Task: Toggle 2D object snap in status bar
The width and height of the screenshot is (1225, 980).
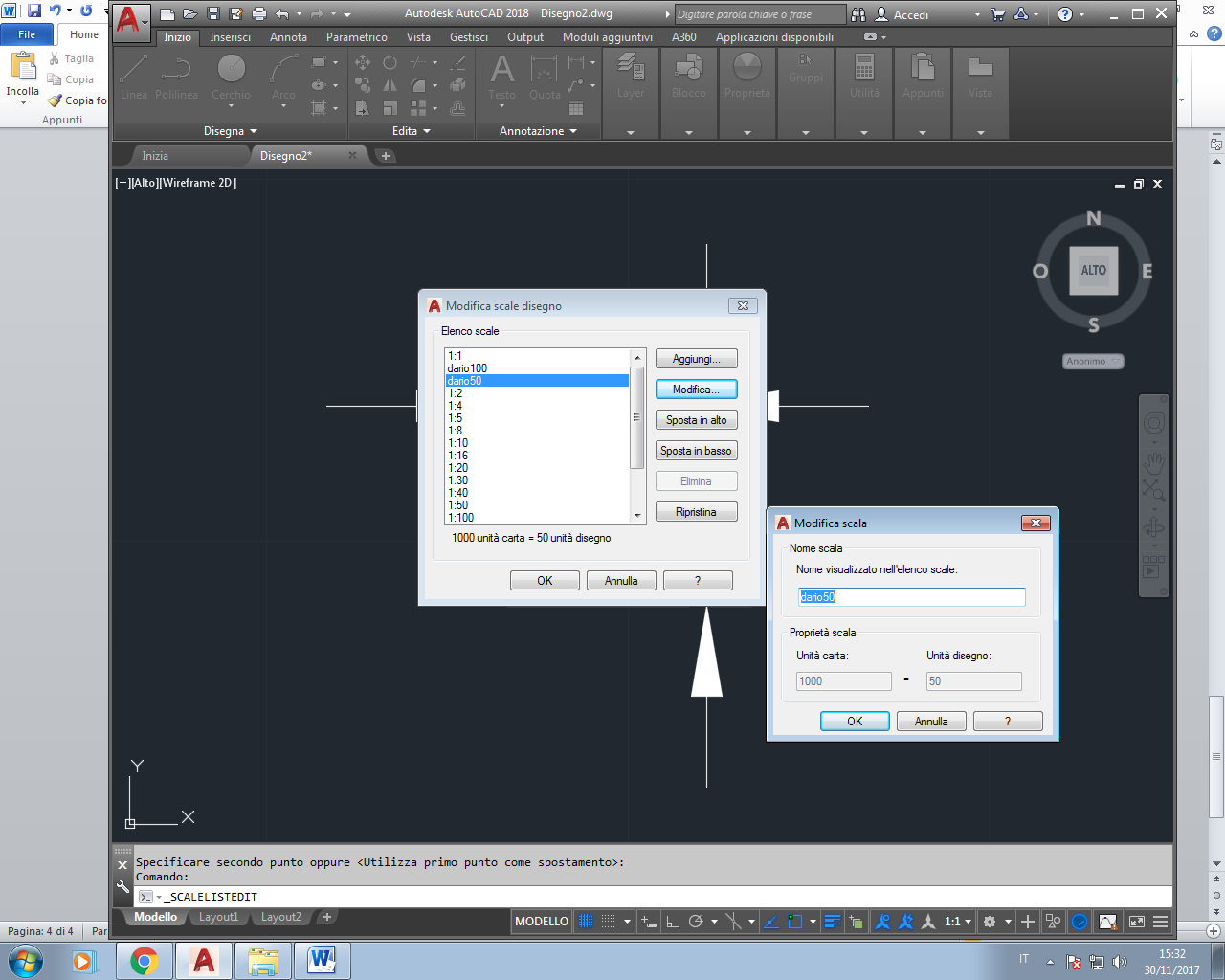Action: [795, 922]
